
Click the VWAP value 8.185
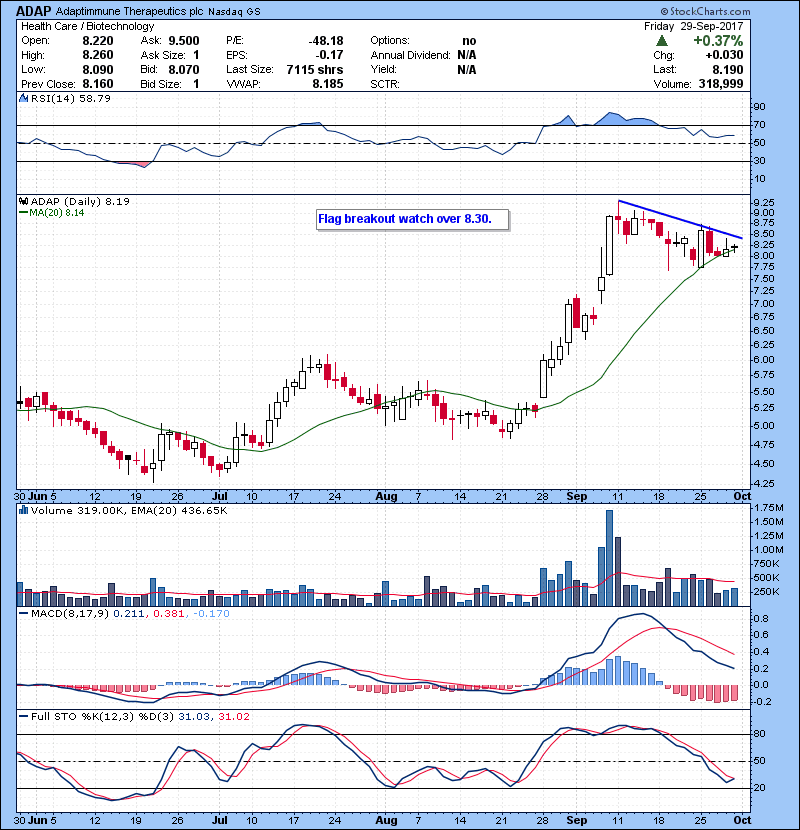(x=328, y=84)
